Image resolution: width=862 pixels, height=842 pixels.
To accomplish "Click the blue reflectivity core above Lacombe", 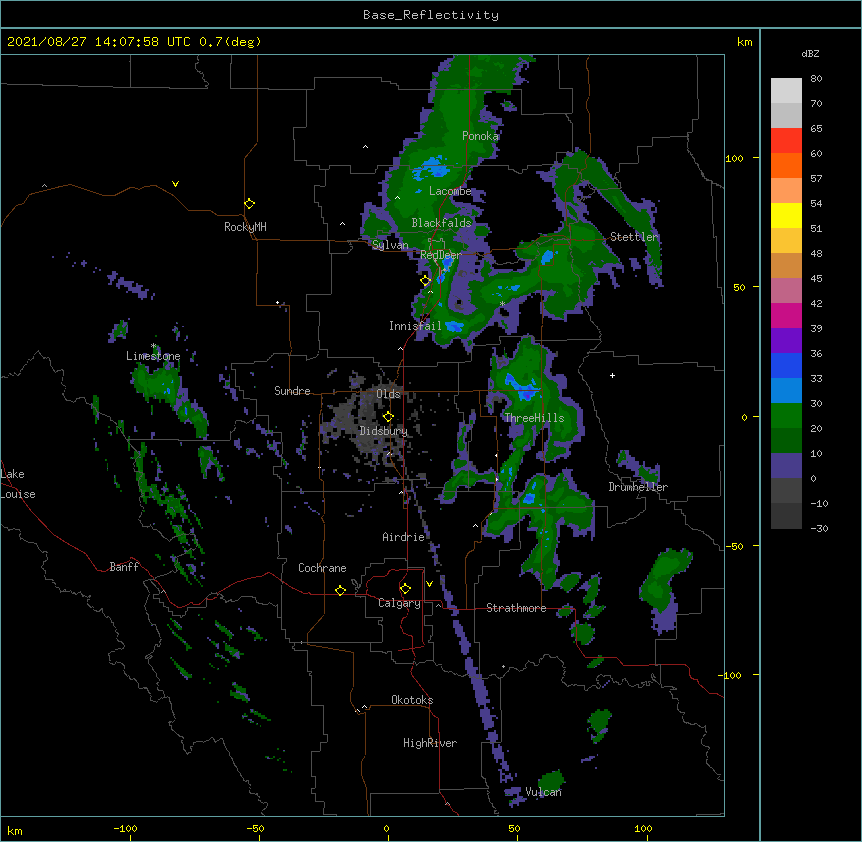I will tap(430, 169).
